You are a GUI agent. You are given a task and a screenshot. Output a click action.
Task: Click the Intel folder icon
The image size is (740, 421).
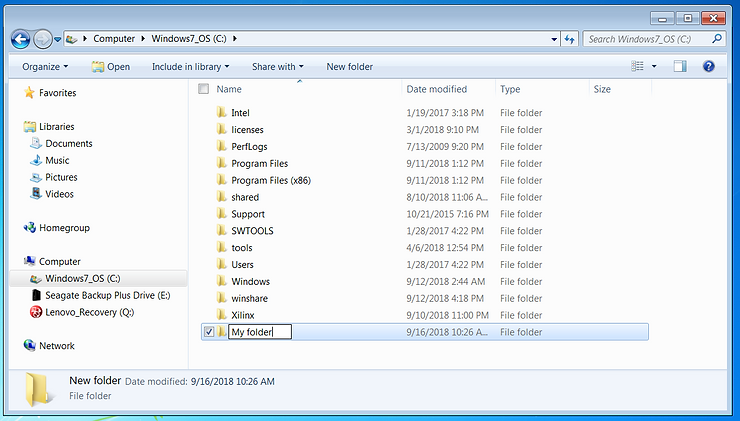(x=221, y=112)
